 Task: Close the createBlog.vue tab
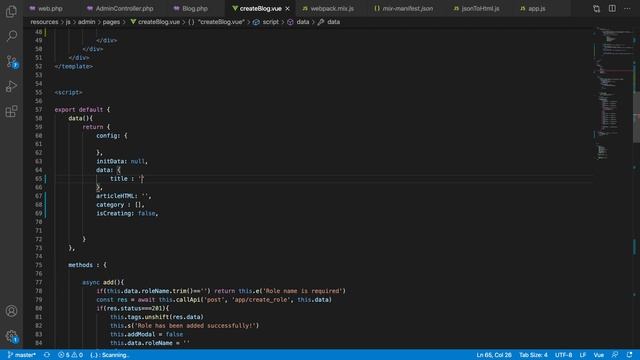click(287, 9)
